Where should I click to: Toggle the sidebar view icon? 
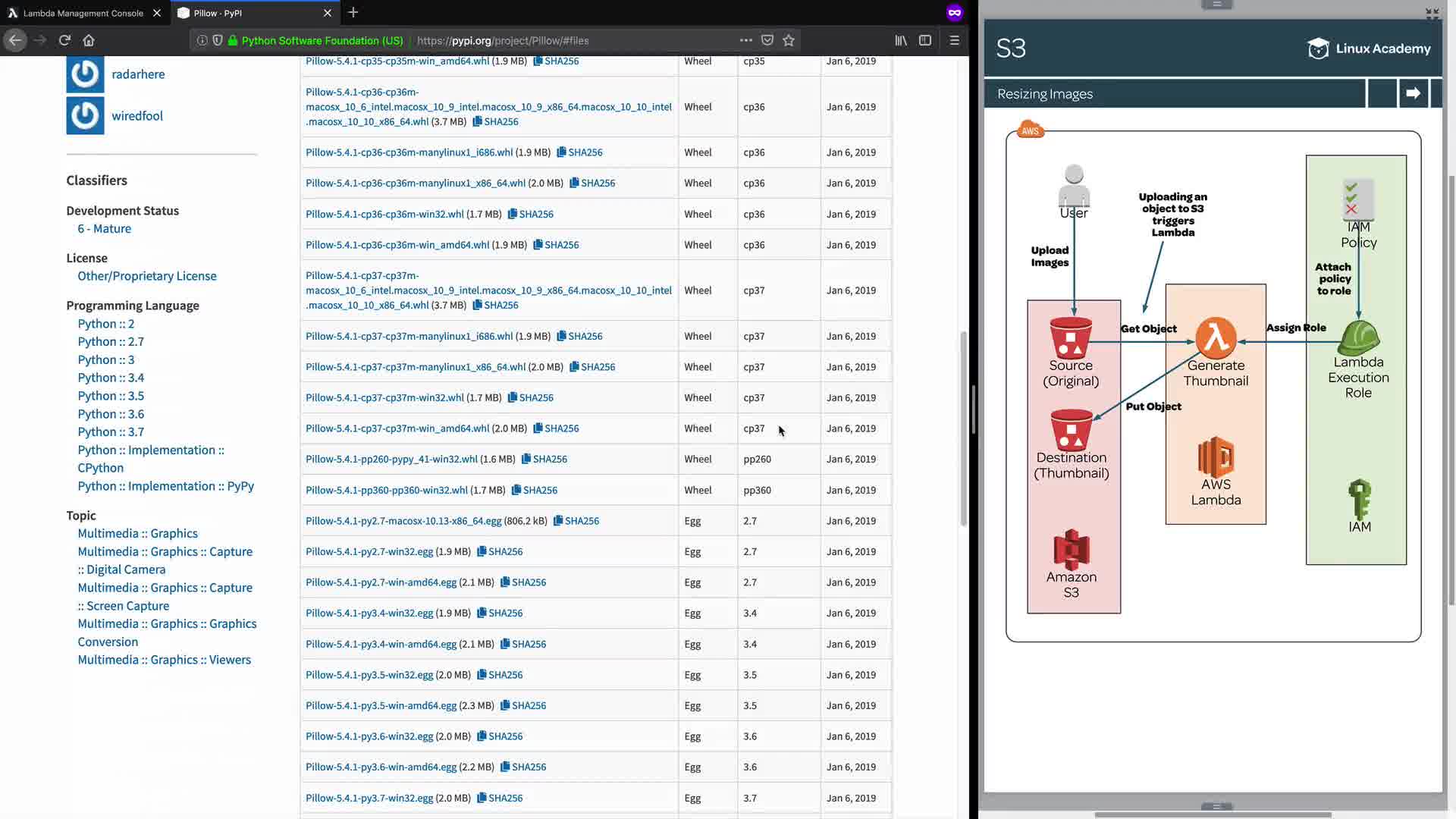point(925,40)
